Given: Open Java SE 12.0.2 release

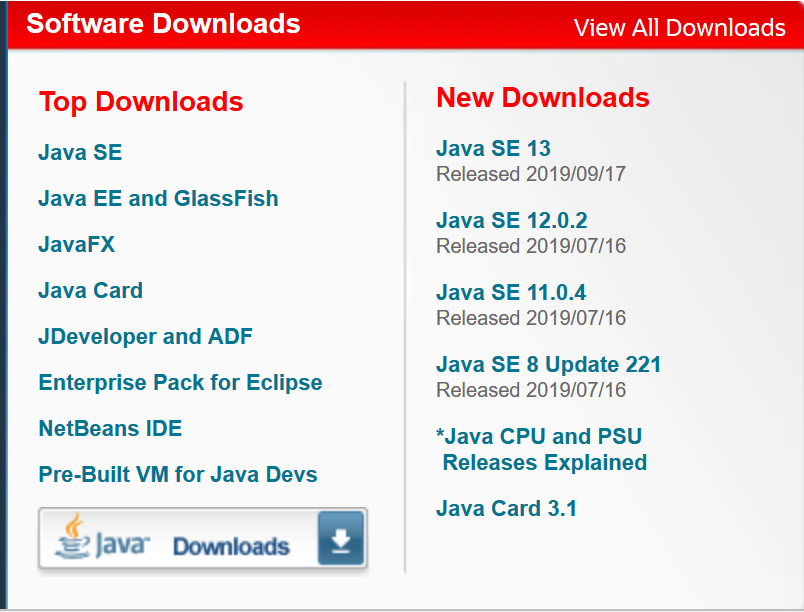Looking at the screenshot, I should [511, 221].
